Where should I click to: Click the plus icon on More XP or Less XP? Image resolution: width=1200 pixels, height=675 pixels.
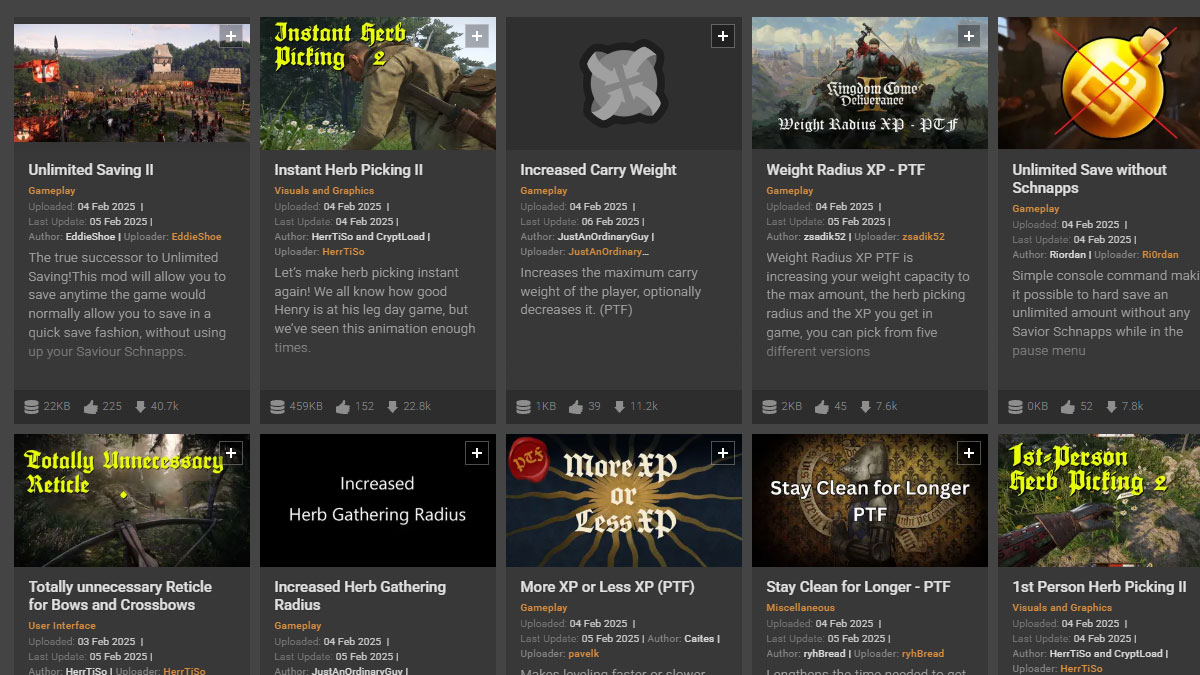point(723,453)
